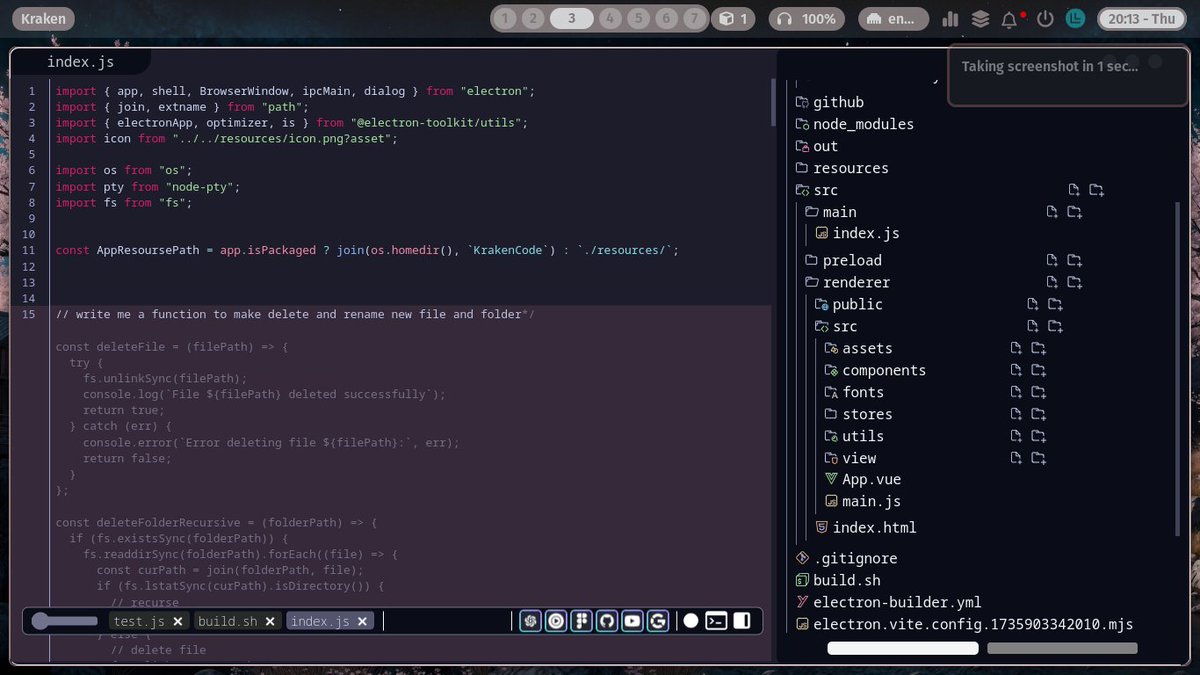The height and width of the screenshot is (675, 1200).
Task: Click the power icon in top bar
Action: coord(1045,18)
